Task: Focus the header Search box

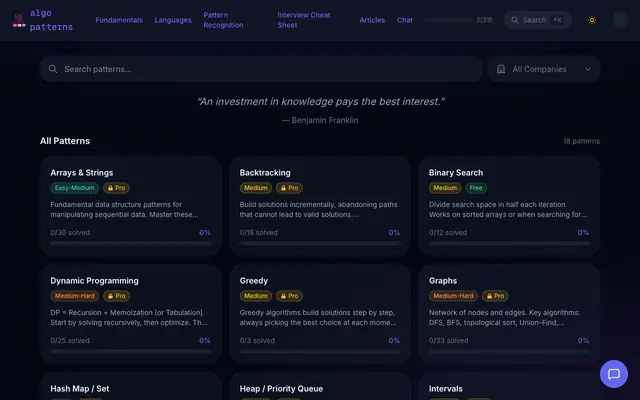Action: click(537, 20)
